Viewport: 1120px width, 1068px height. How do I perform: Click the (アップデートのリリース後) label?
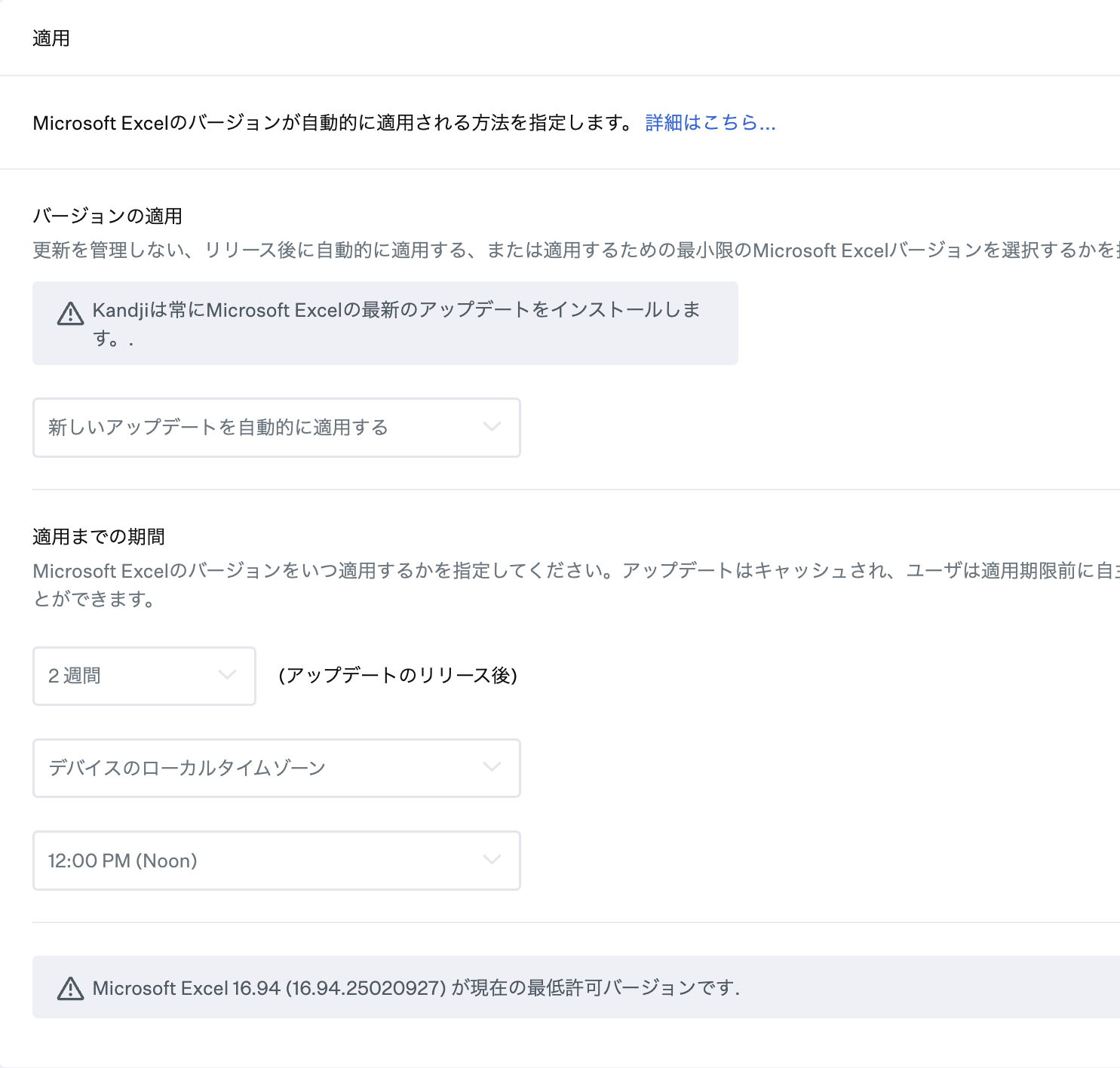pos(397,676)
